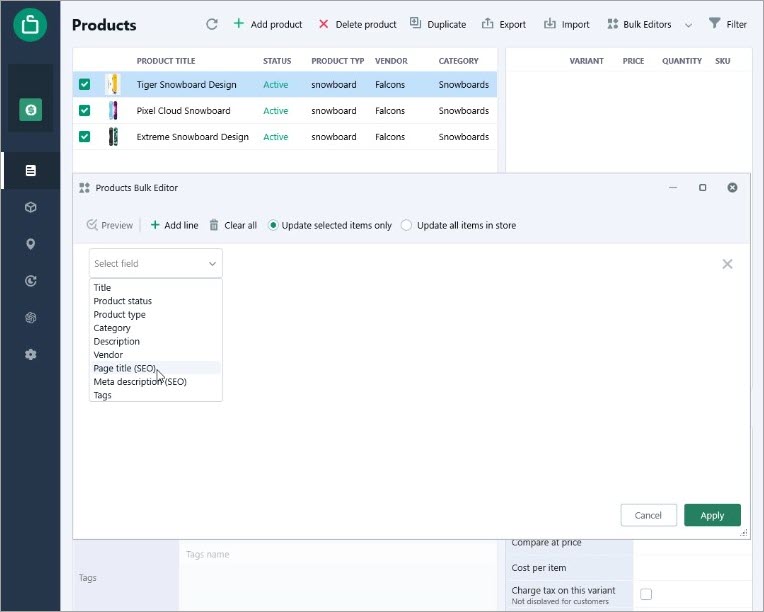Choose Page title (SEO) from field list
The image size is (764, 612).
(155, 368)
